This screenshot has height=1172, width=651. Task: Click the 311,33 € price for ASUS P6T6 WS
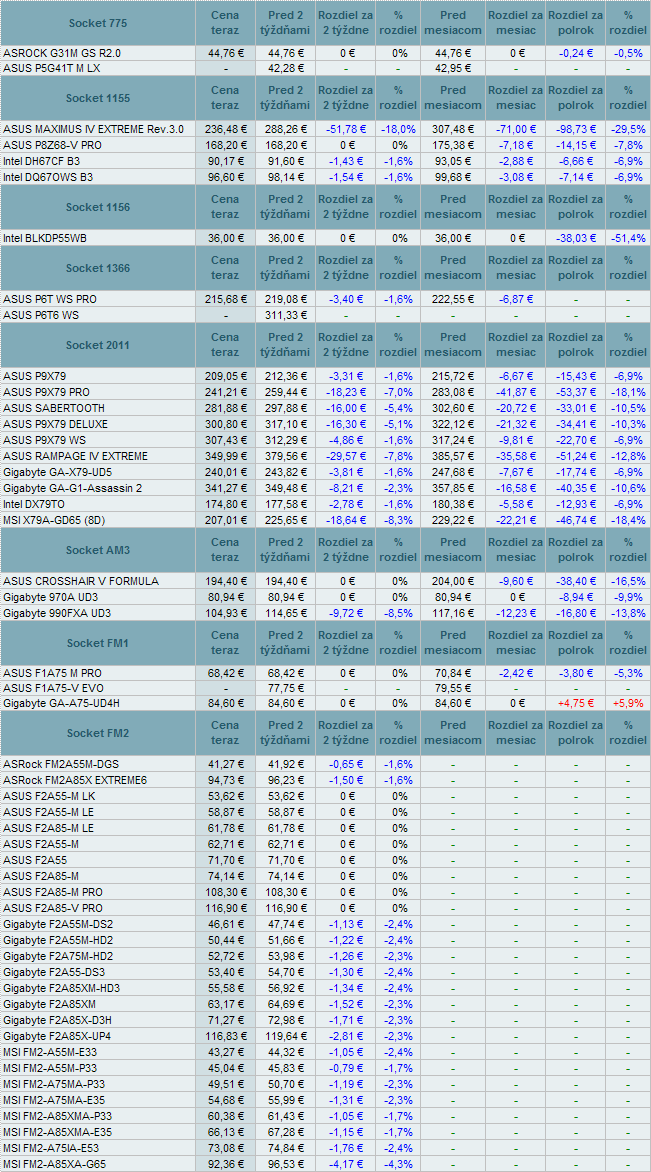click(x=285, y=315)
